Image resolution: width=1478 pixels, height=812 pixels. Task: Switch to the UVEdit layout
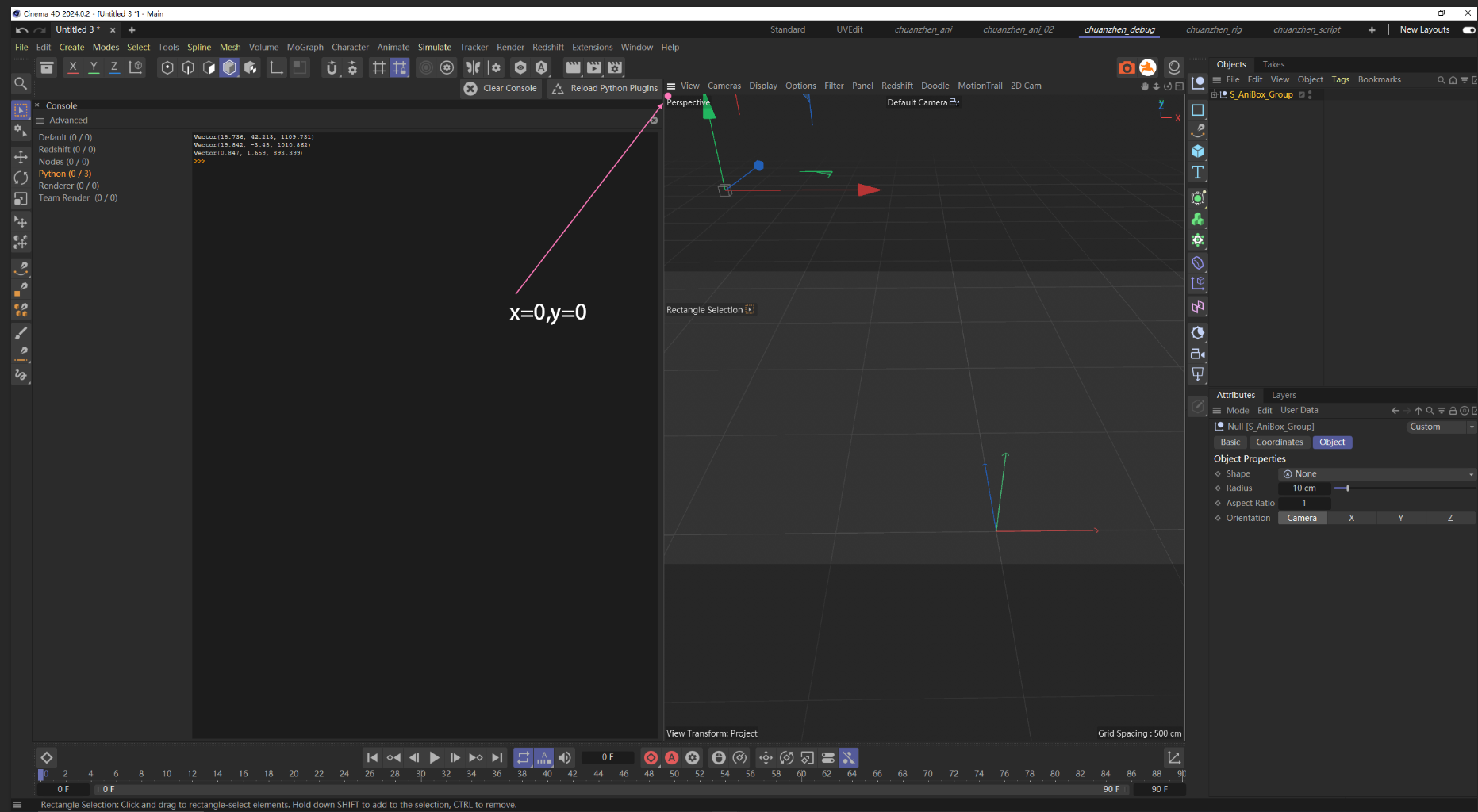(849, 29)
